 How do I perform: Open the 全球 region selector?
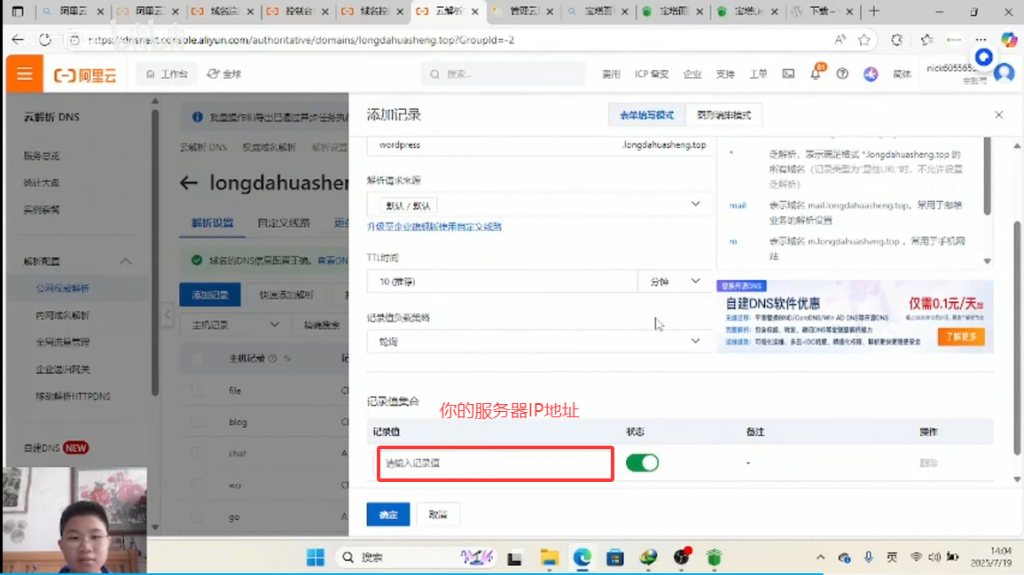224,74
